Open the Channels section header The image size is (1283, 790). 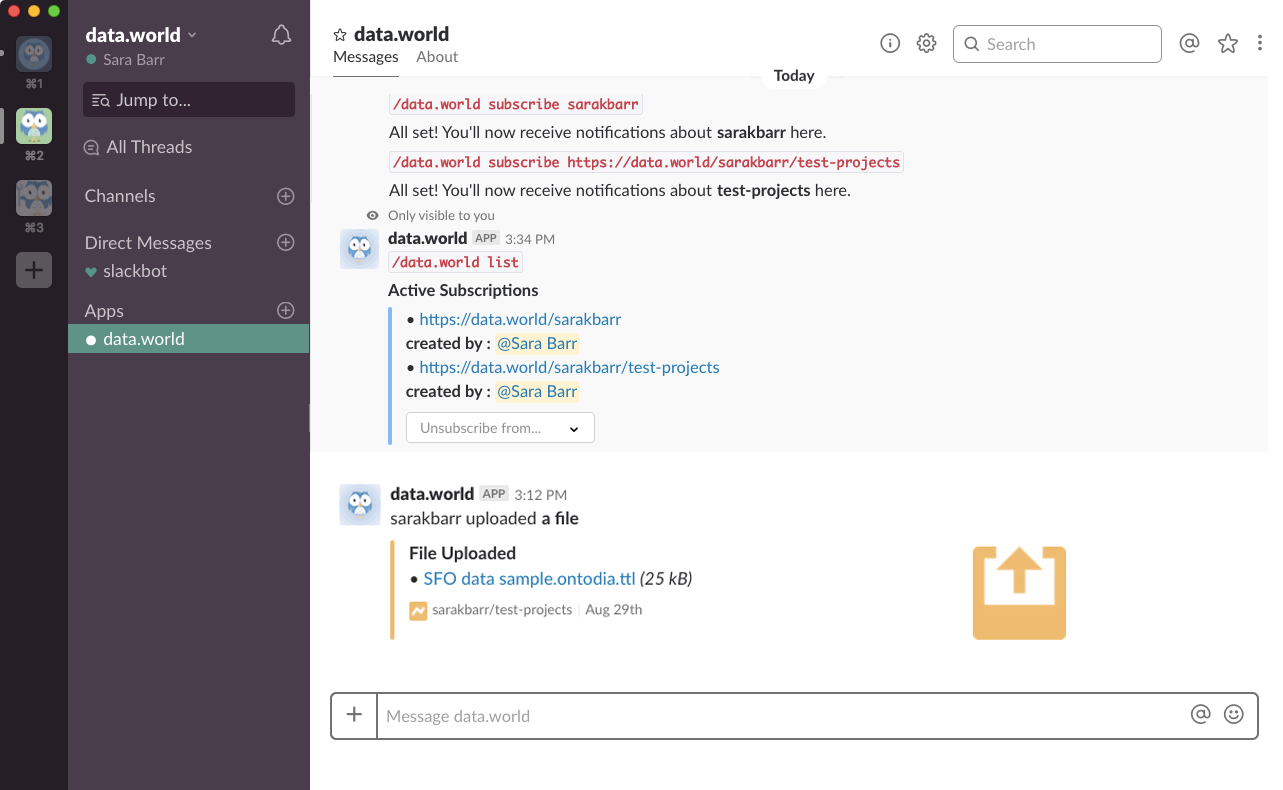[120, 196]
